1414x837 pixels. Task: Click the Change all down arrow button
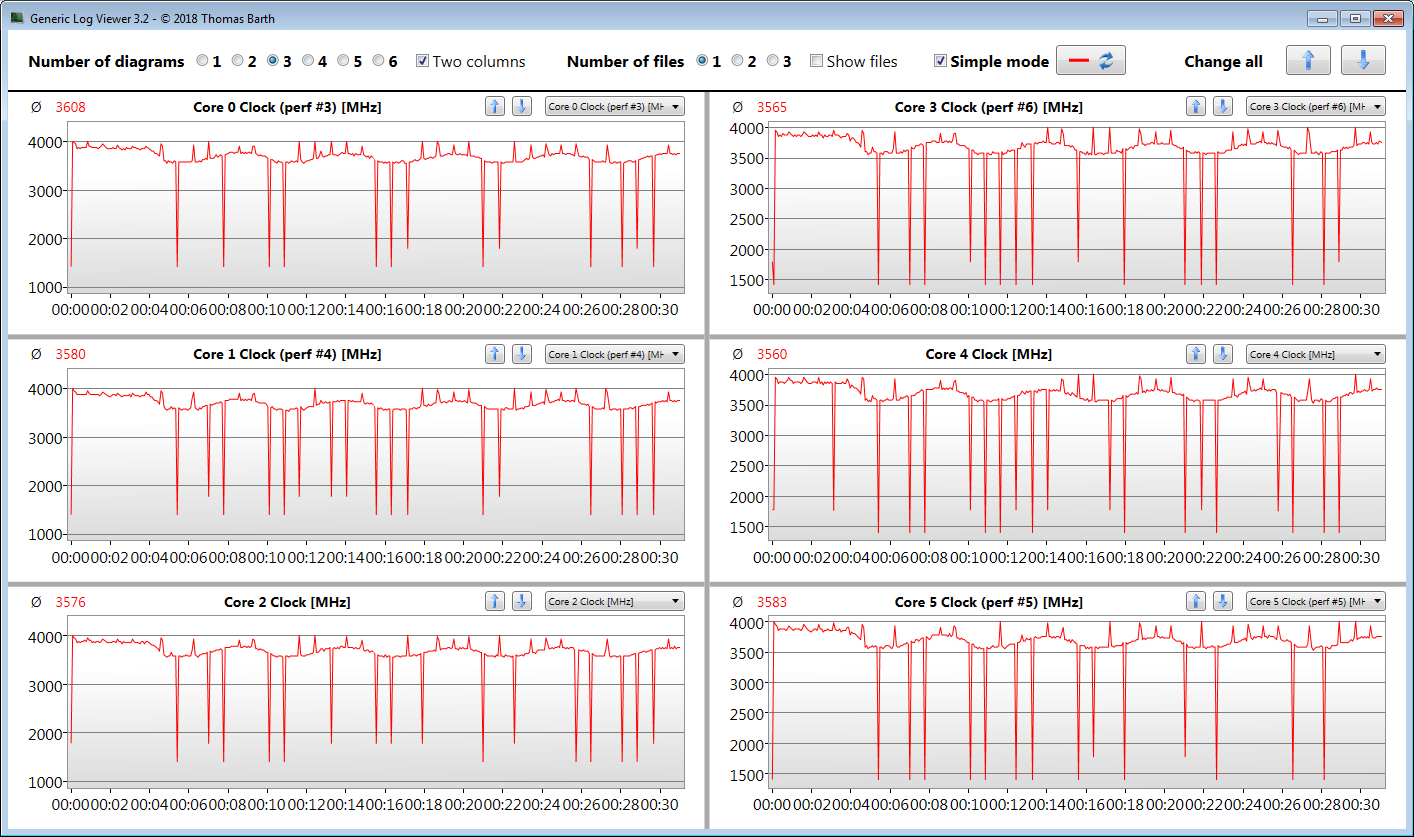coord(1363,60)
